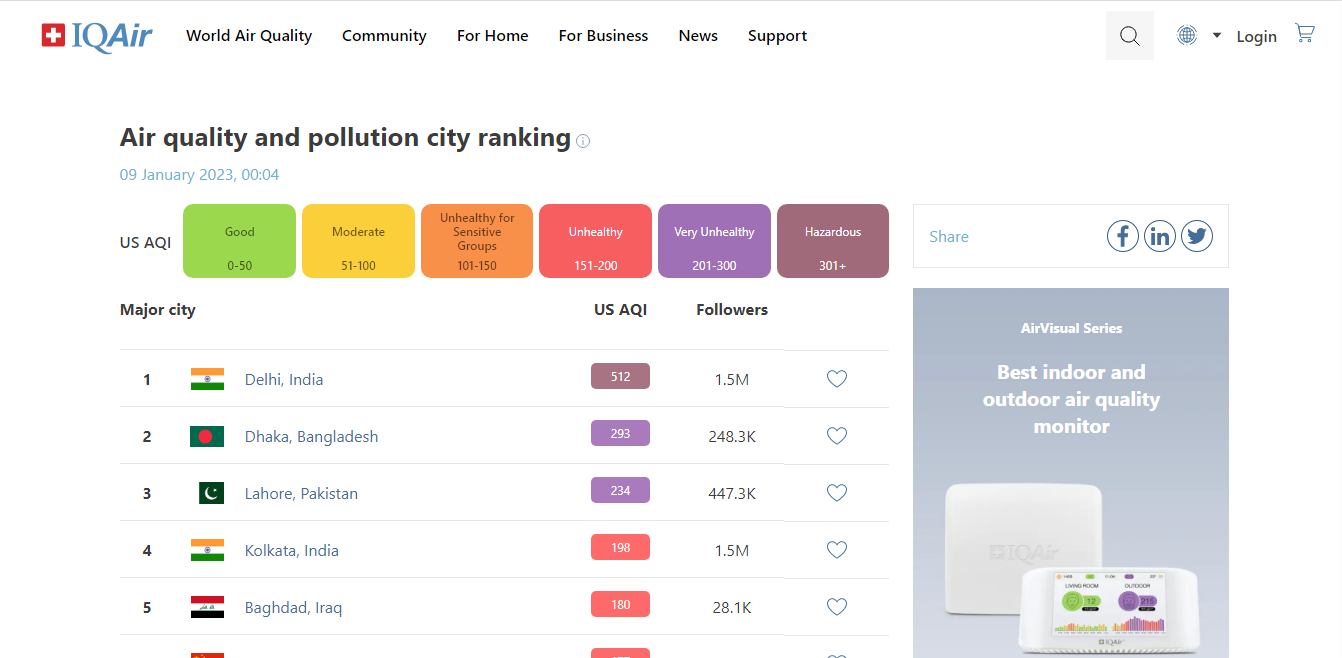Click Delhi AQI badge 512
Viewport: 1342px width, 658px height.
(620, 376)
